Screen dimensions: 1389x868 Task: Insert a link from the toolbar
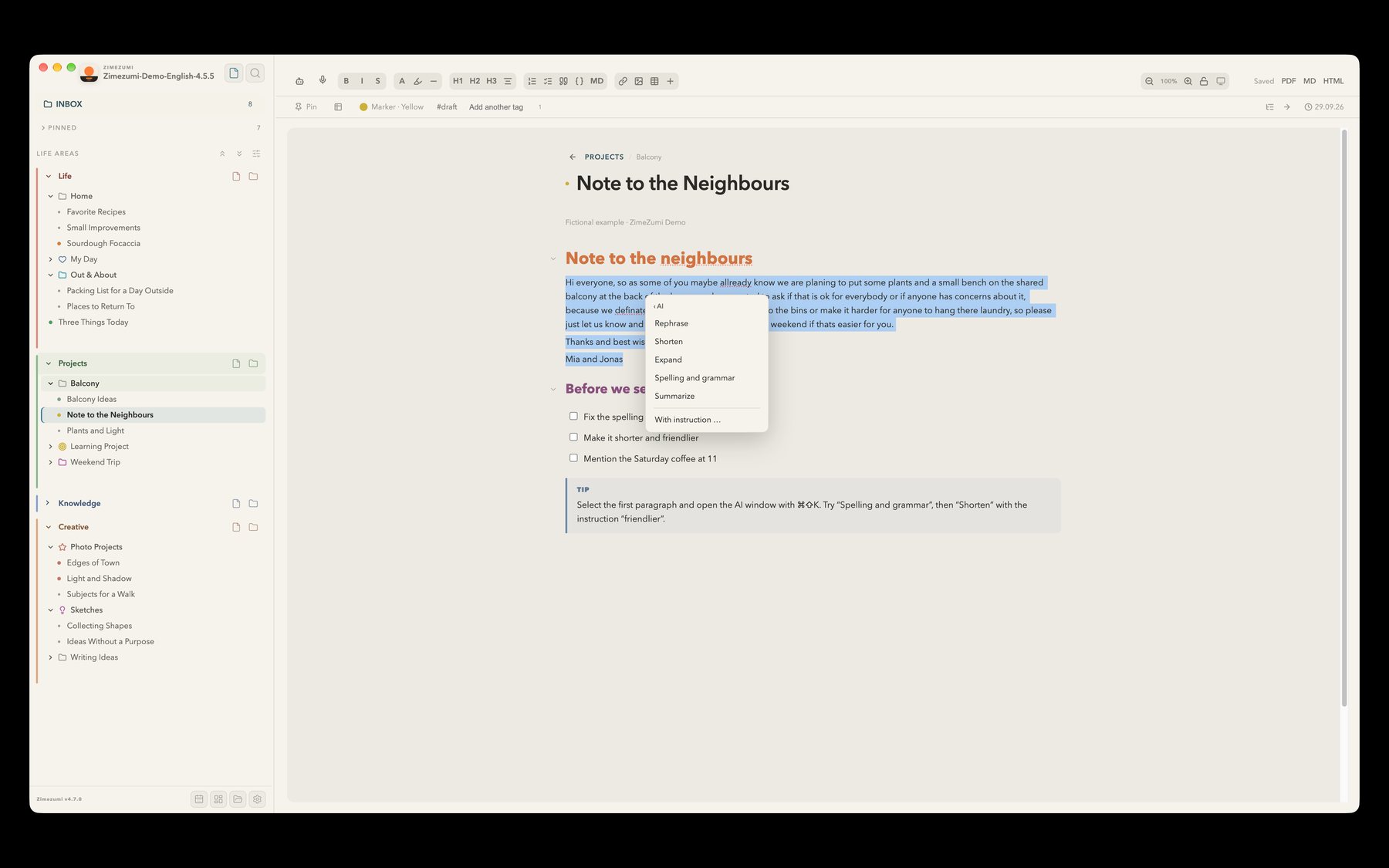point(623,81)
